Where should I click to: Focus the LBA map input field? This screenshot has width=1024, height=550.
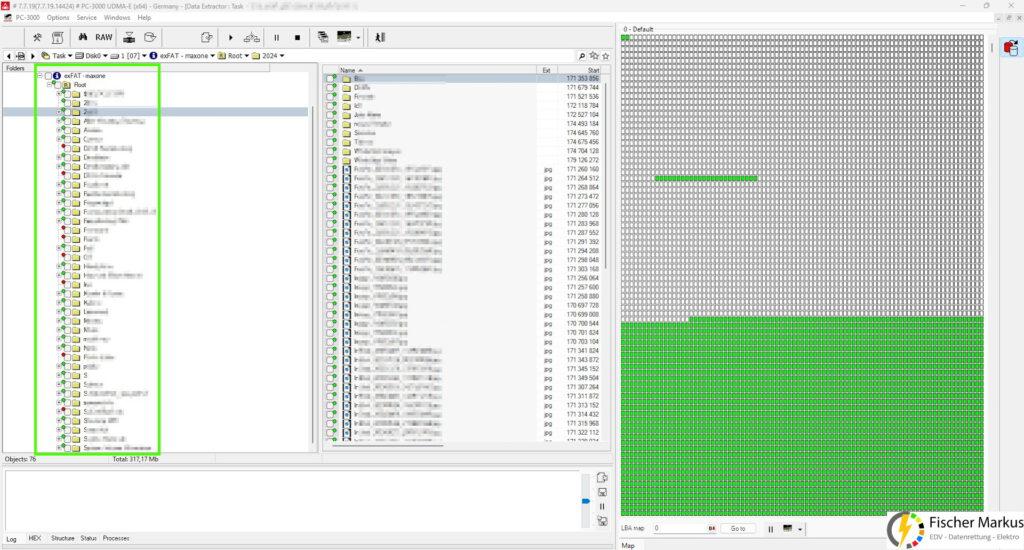click(x=684, y=528)
